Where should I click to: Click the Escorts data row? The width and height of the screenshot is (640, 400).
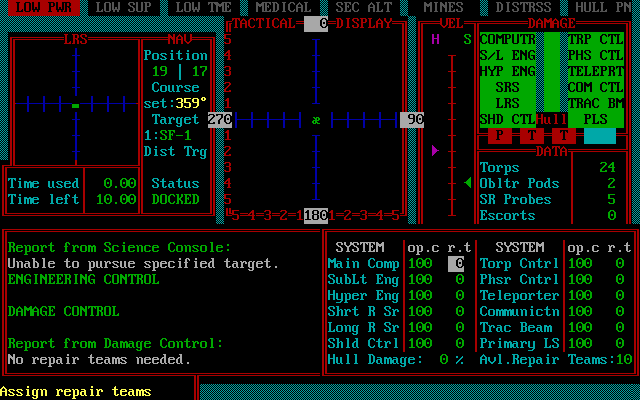[548, 216]
